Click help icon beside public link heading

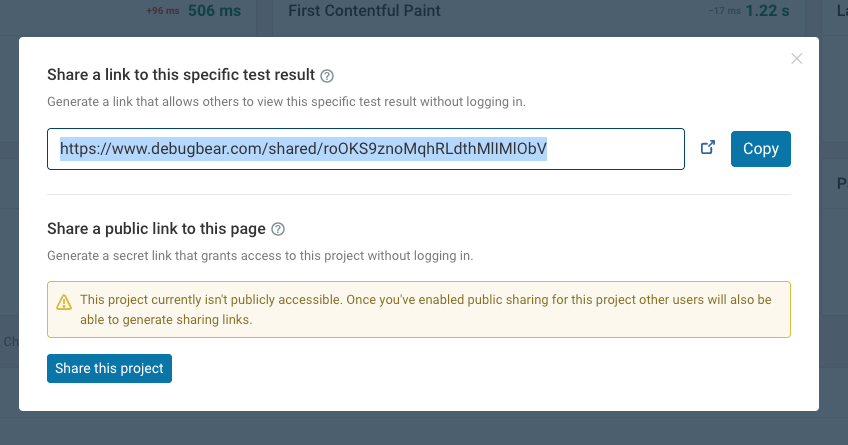pos(278,229)
